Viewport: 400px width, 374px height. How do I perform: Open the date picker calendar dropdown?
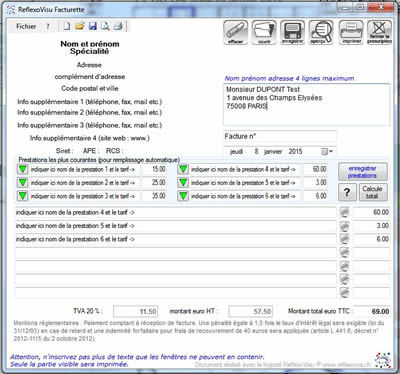pos(327,151)
